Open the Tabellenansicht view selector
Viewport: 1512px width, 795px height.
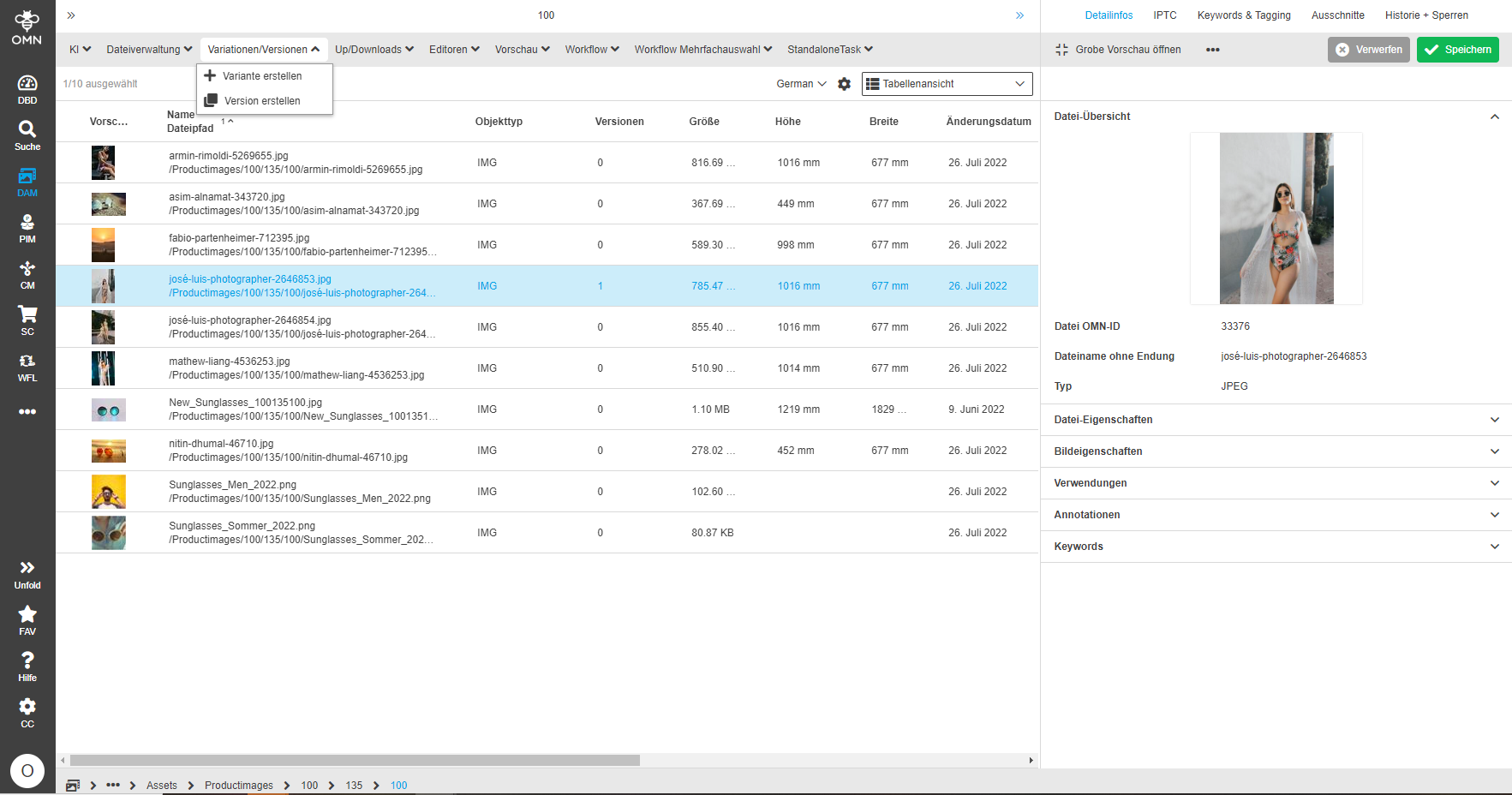(x=946, y=83)
